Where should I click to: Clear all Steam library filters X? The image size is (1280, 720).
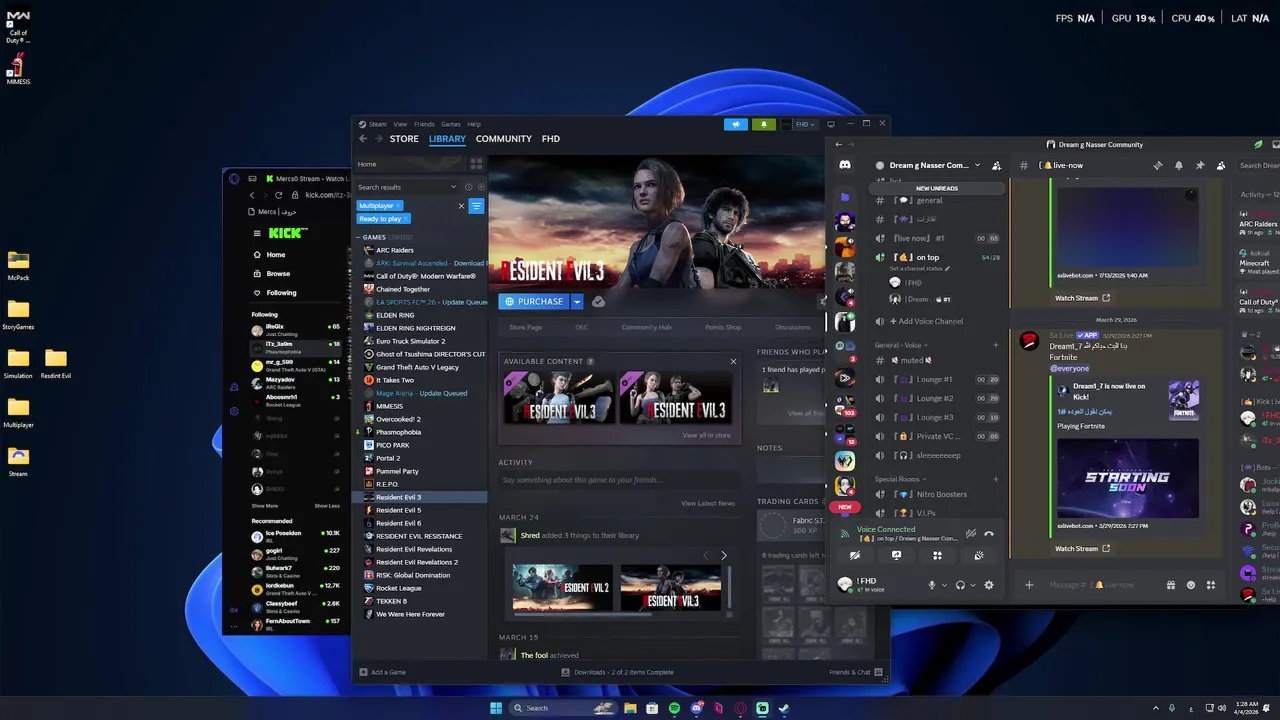click(x=461, y=206)
